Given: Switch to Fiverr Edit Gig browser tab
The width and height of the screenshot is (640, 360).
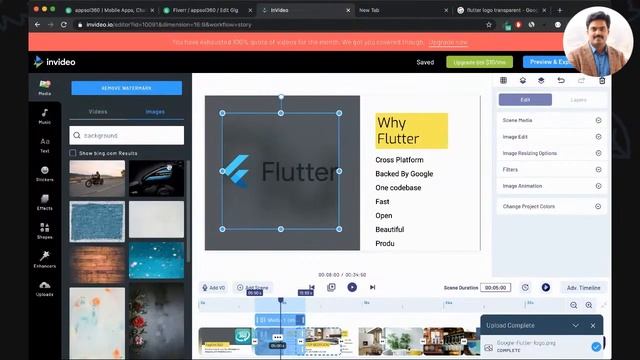Looking at the screenshot, I should tap(207, 10).
